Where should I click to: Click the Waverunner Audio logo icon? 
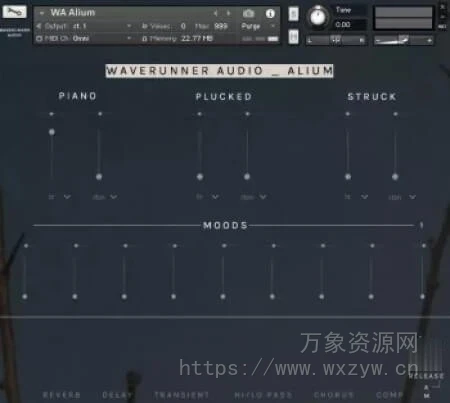click(14, 12)
